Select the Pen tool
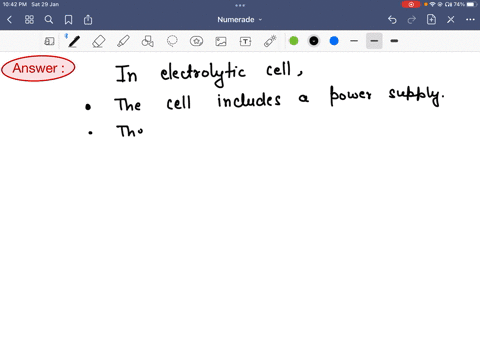 tap(73, 41)
